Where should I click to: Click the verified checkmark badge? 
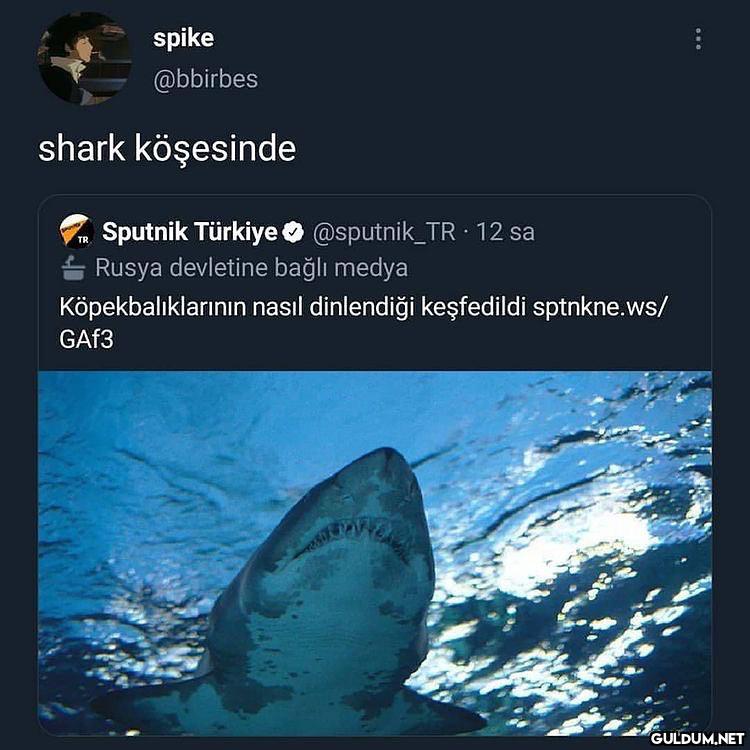(293, 232)
